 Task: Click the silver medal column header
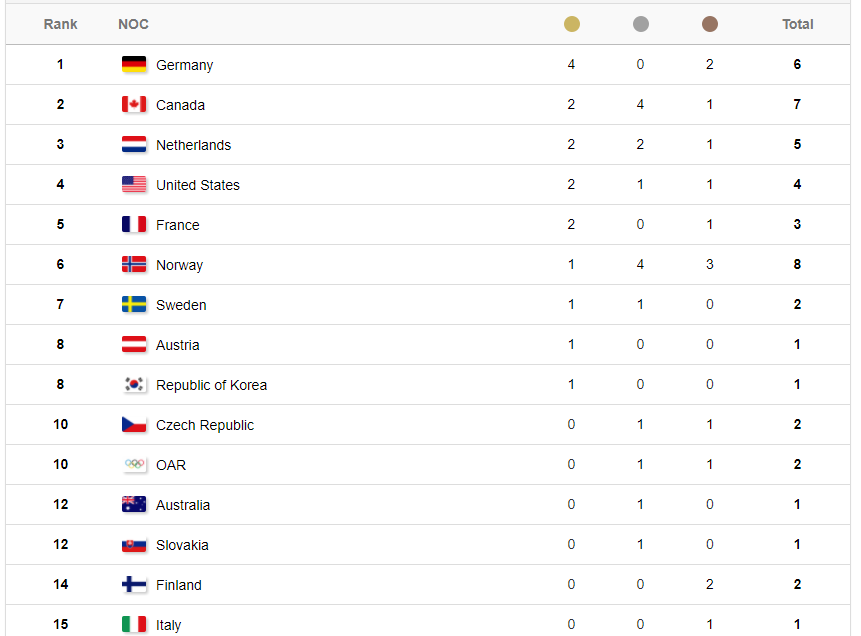pyautogui.click(x=641, y=24)
